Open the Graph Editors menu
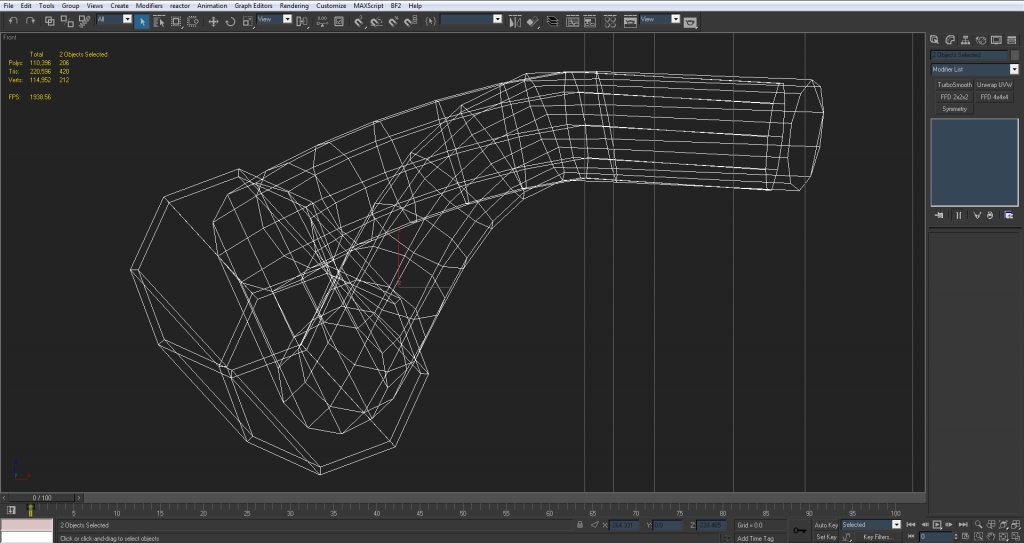This screenshot has height=543, width=1024. 254,6
